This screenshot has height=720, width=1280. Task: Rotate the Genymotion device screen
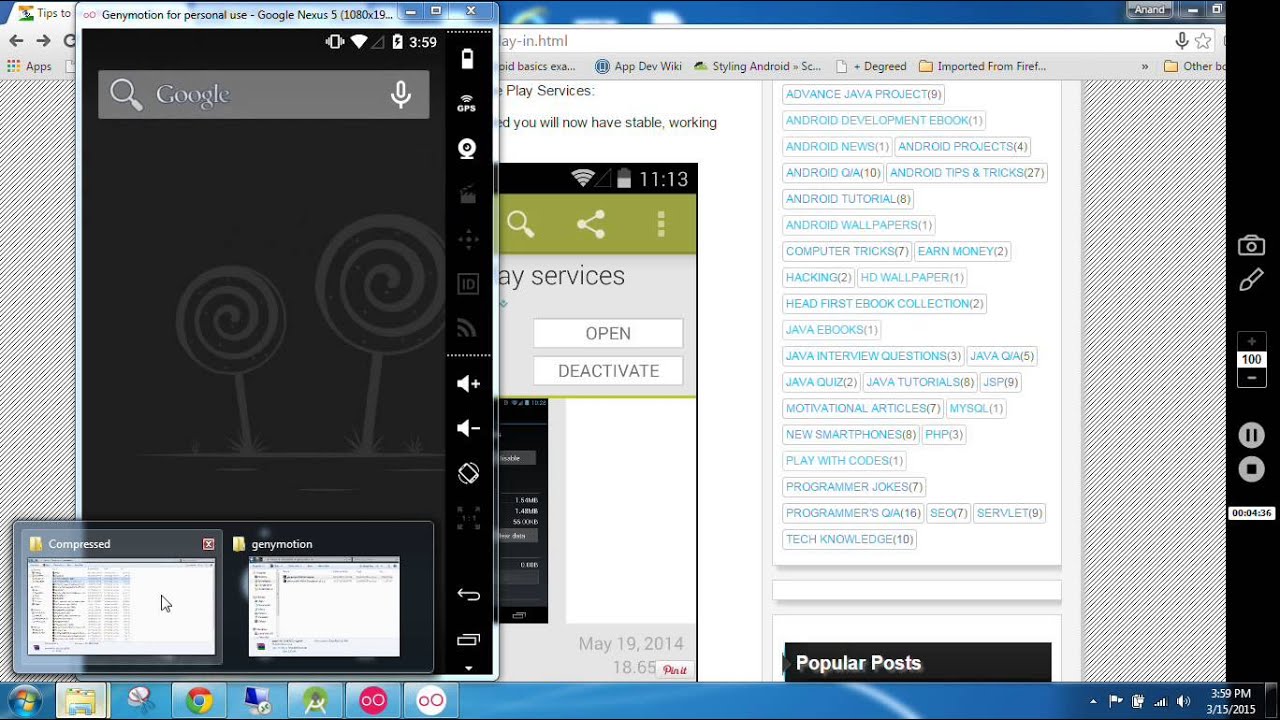pos(468,473)
